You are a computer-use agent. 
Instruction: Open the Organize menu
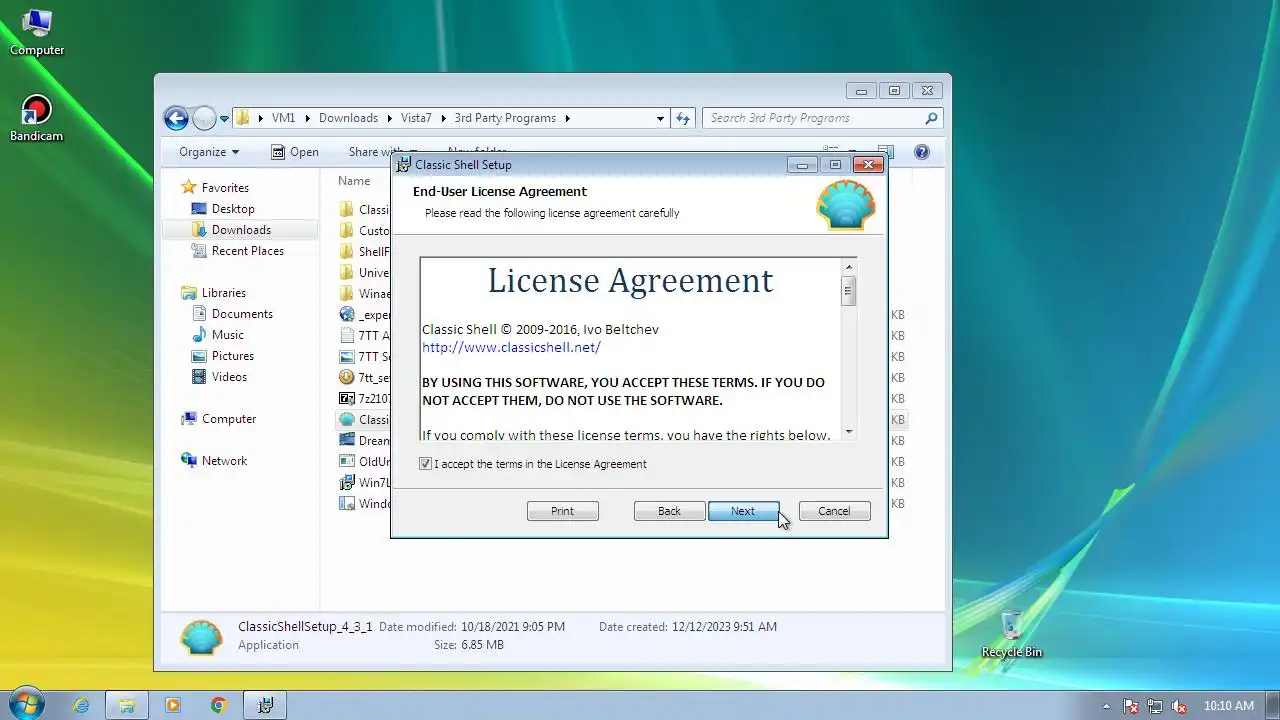click(x=209, y=152)
